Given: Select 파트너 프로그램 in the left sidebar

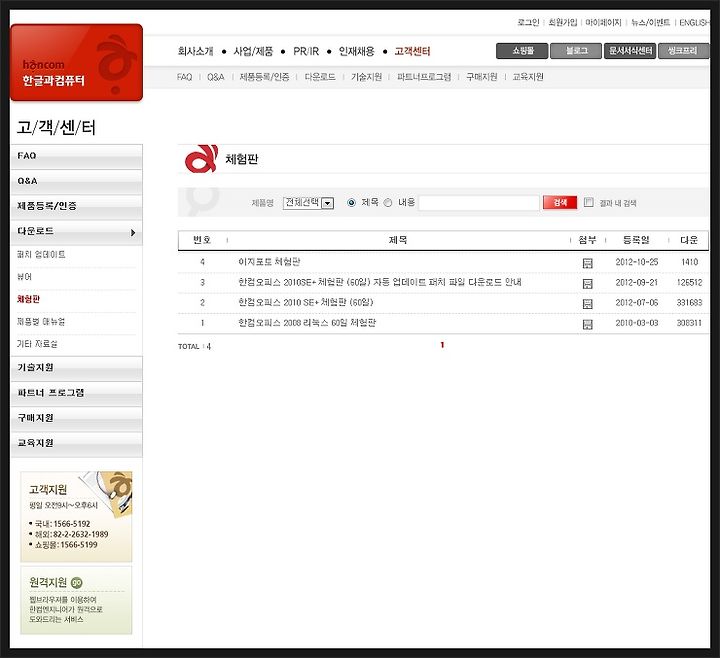Looking at the screenshot, I should tap(76, 394).
